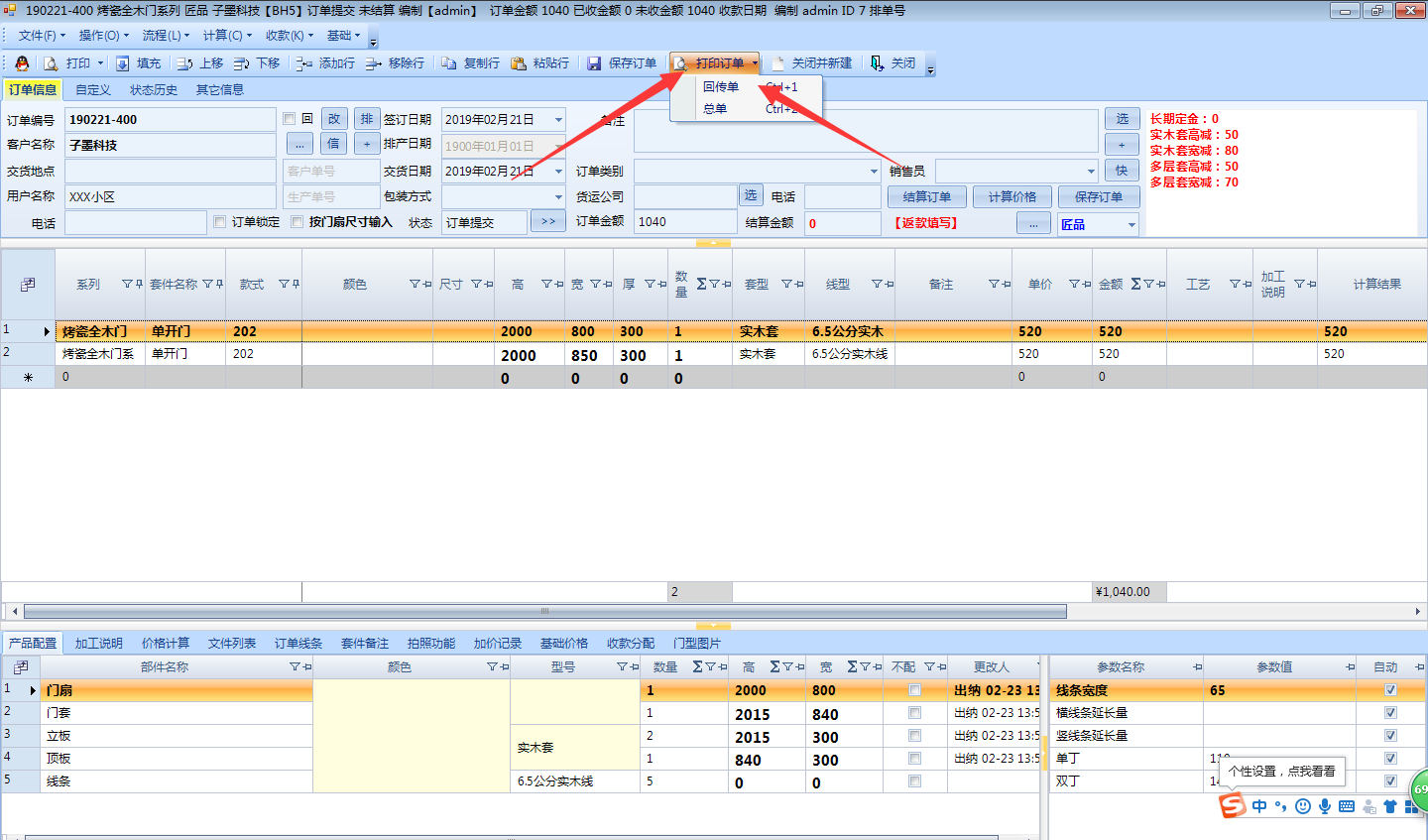
Task: Move row down with 下移 icon
Action: pyautogui.click(x=242, y=63)
